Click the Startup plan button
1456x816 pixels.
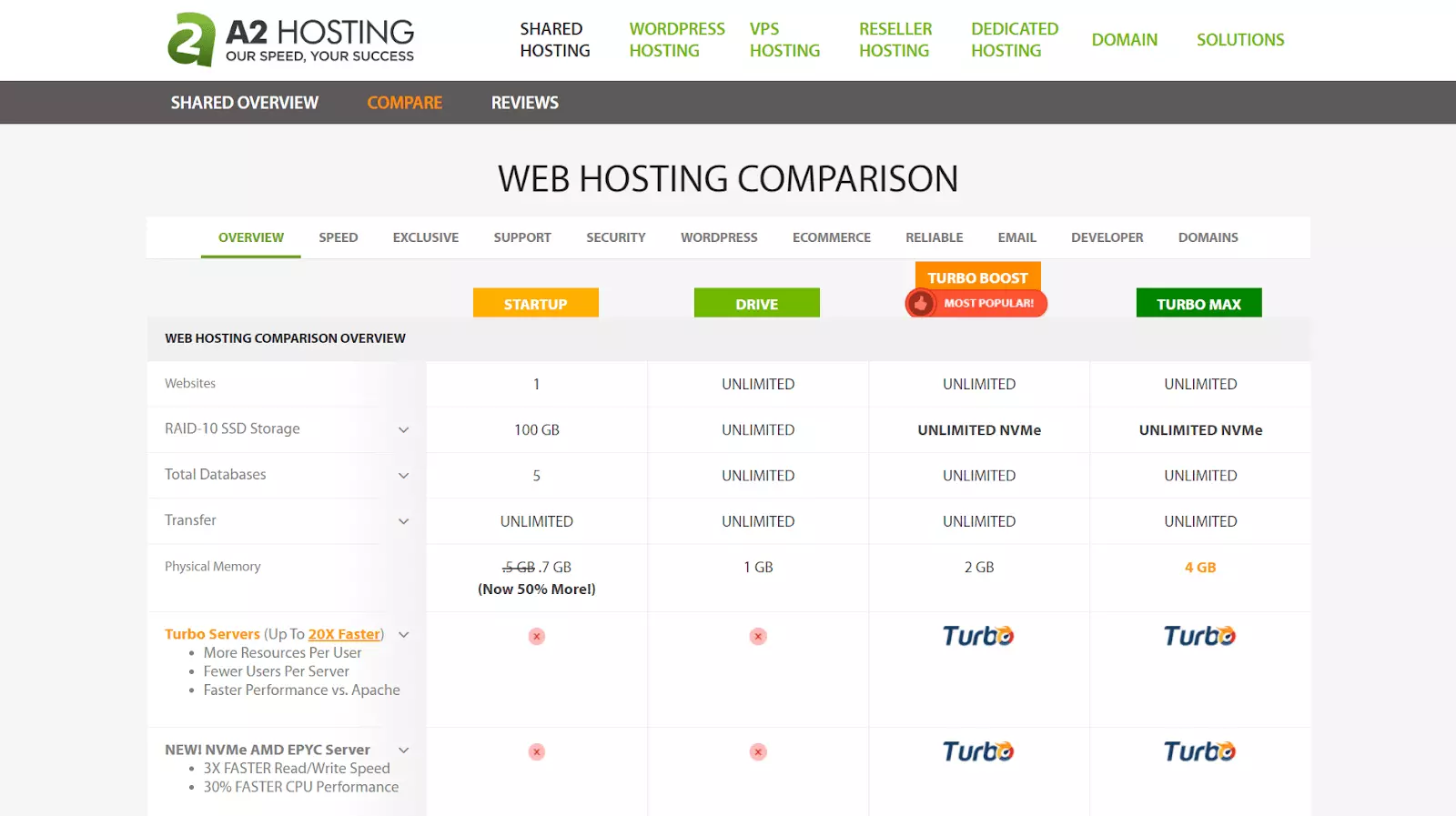coord(536,303)
